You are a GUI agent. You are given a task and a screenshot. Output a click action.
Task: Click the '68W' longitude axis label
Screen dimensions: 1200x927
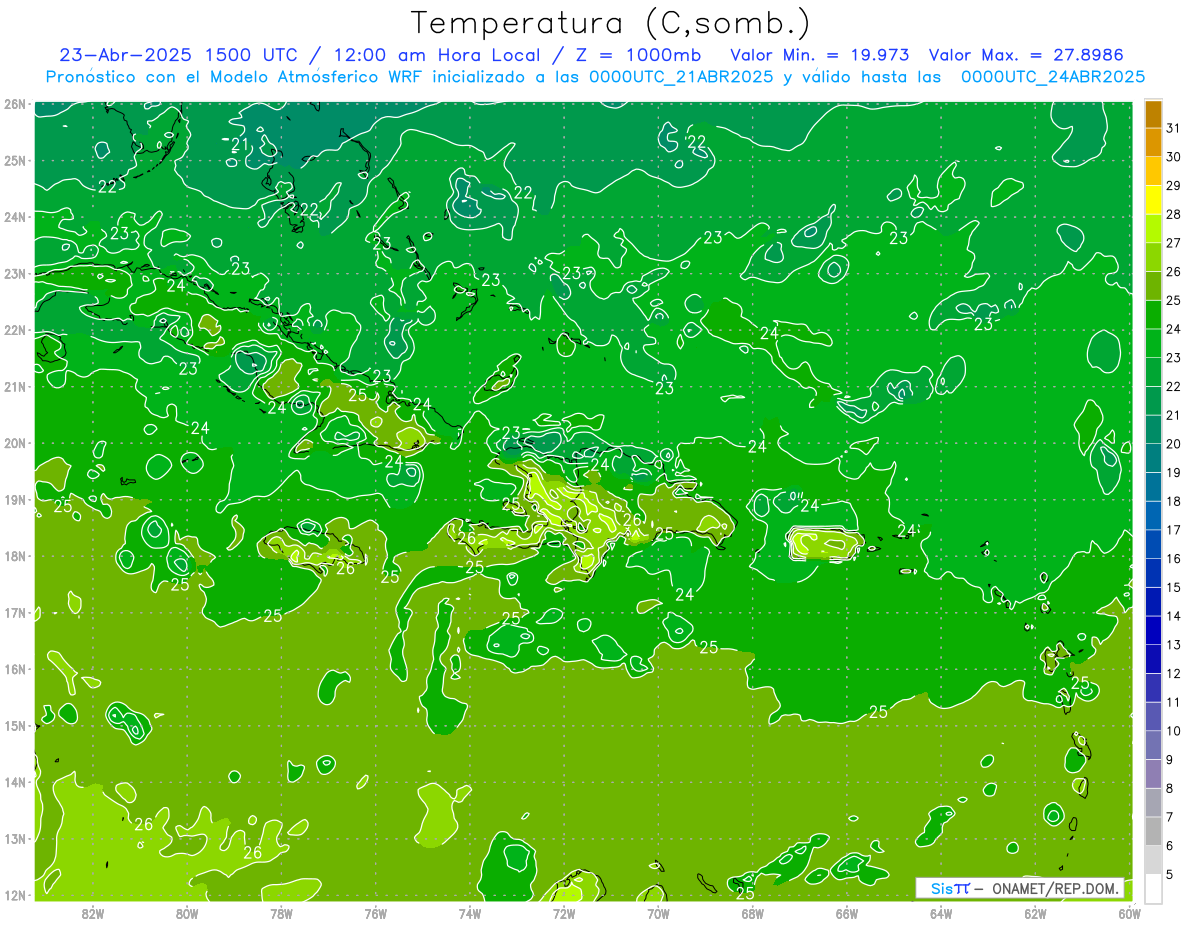coord(753,913)
